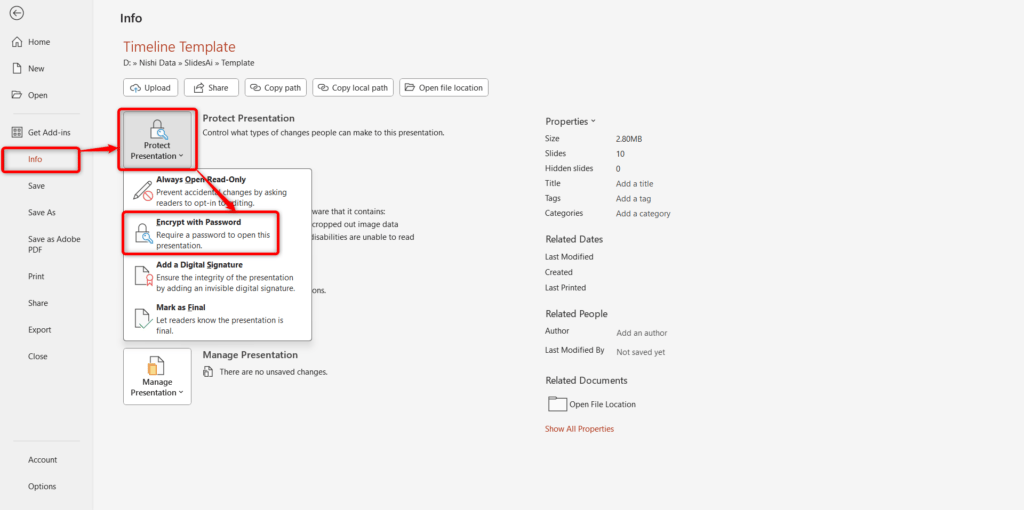Click the Mark as Final checkmark icon
The image size is (1024, 510).
(x=143, y=319)
